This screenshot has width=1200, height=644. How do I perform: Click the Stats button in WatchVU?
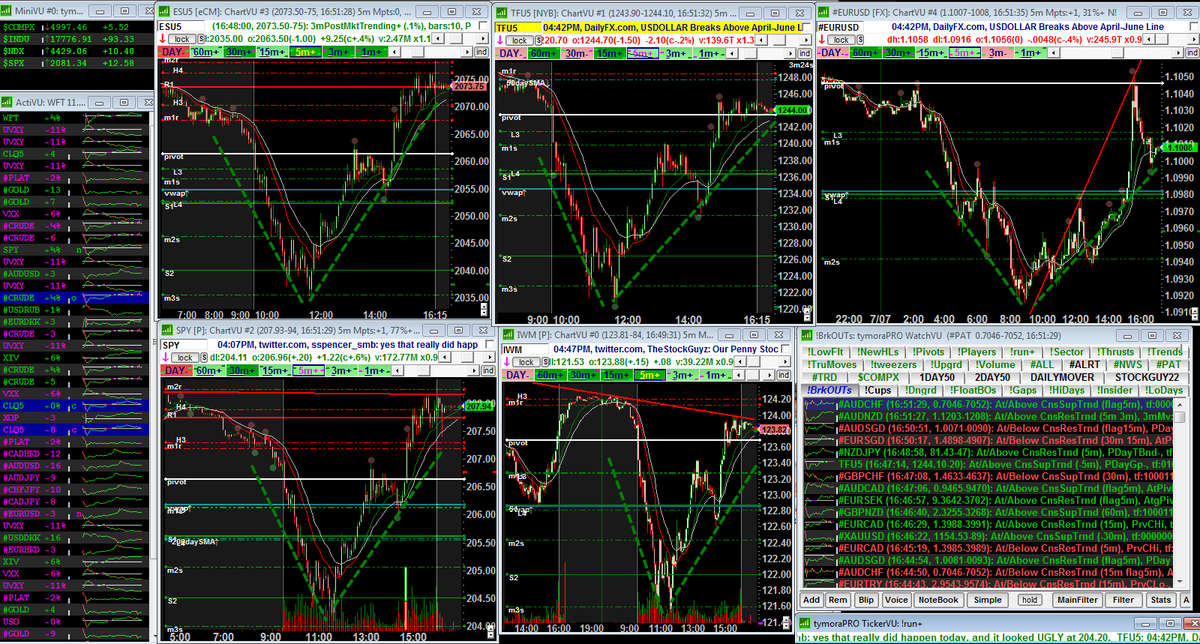click(1161, 600)
